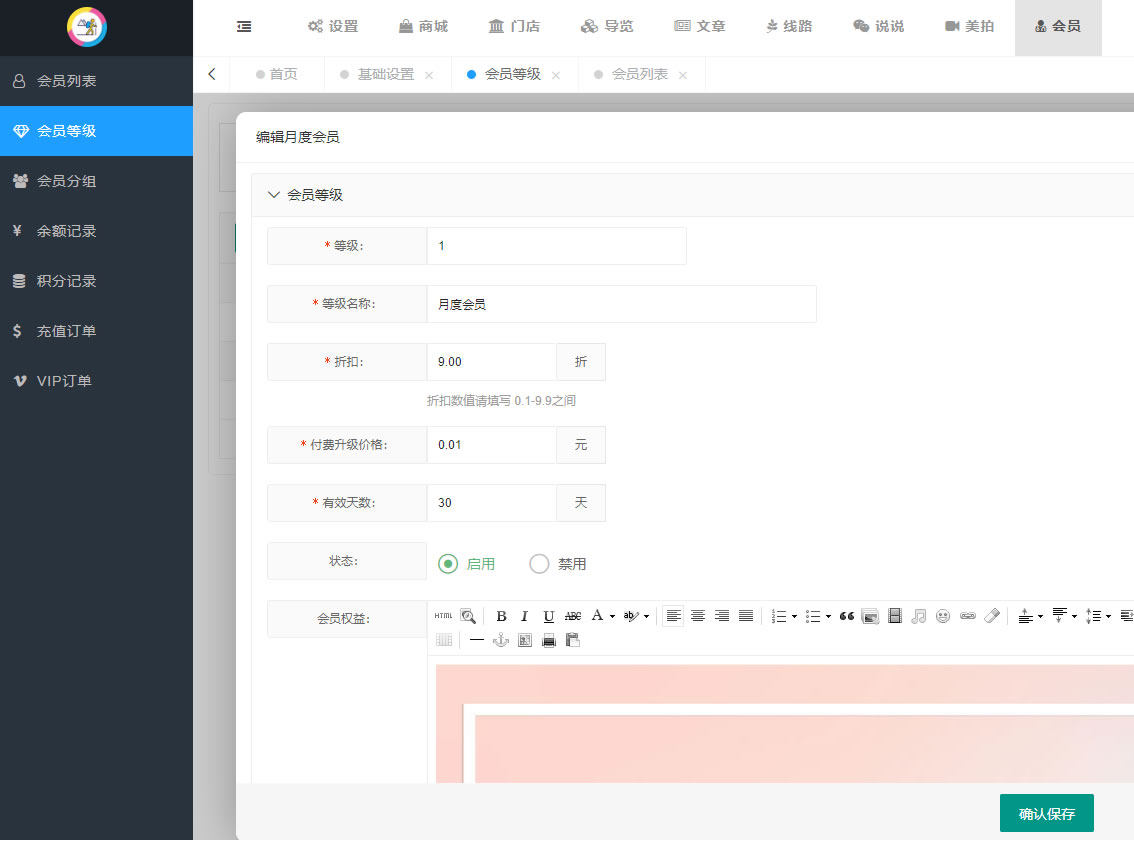Image resolution: width=1134 pixels, height=841 pixels.
Task: Insert anchor in editor
Action: pos(500,640)
